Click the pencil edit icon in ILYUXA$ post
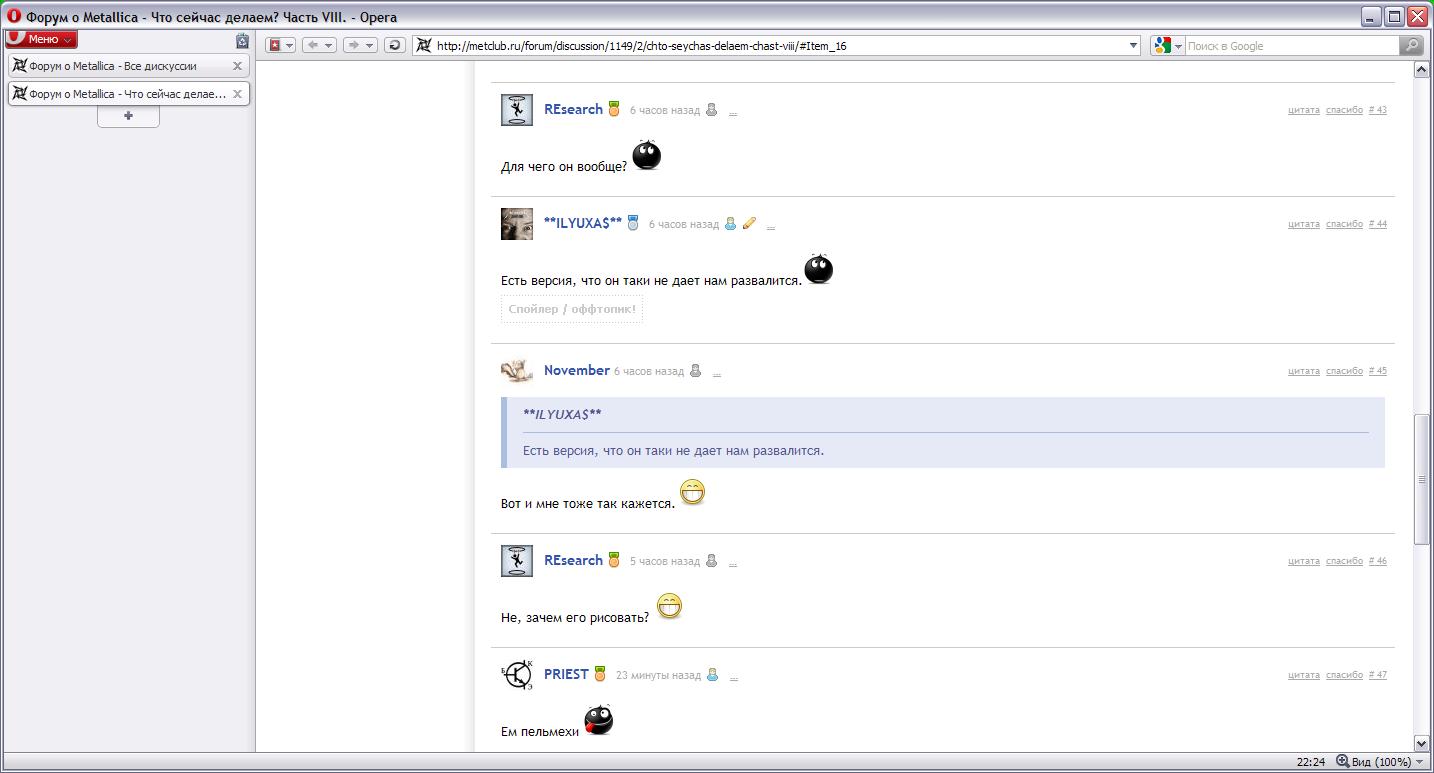The image size is (1434, 773). coord(749,224)
